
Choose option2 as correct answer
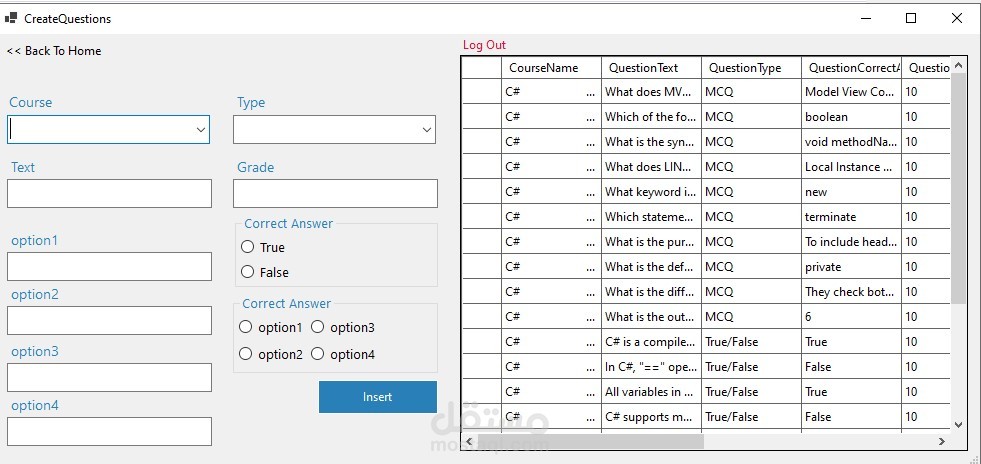(246, 354)
